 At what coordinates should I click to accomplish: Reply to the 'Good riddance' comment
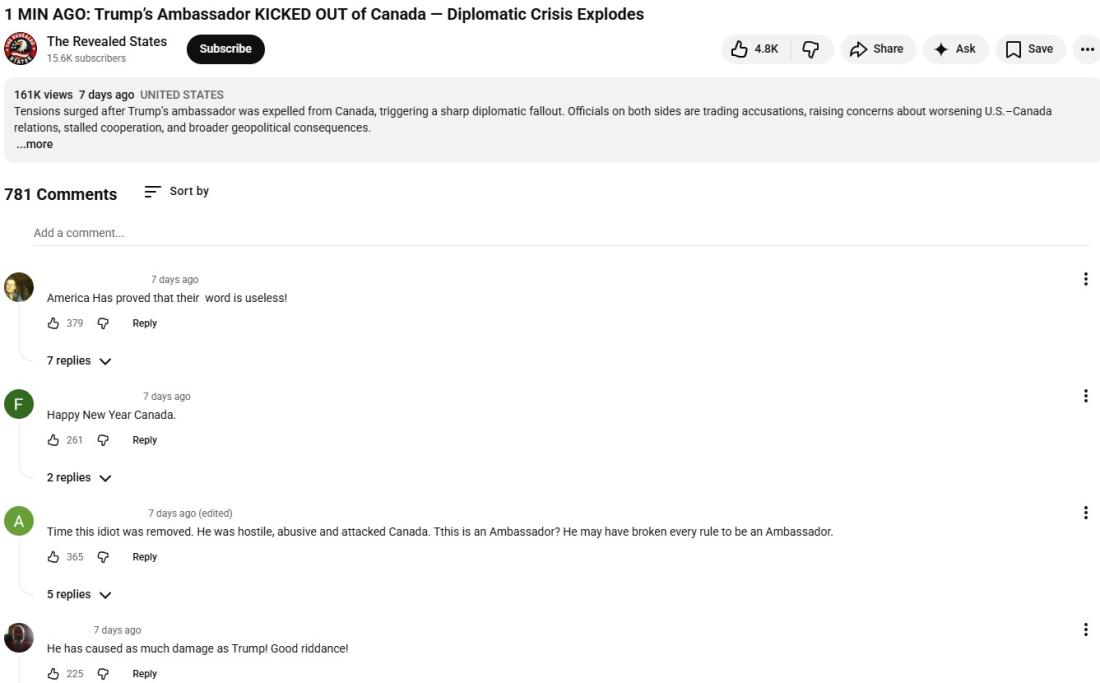point(144,674)
